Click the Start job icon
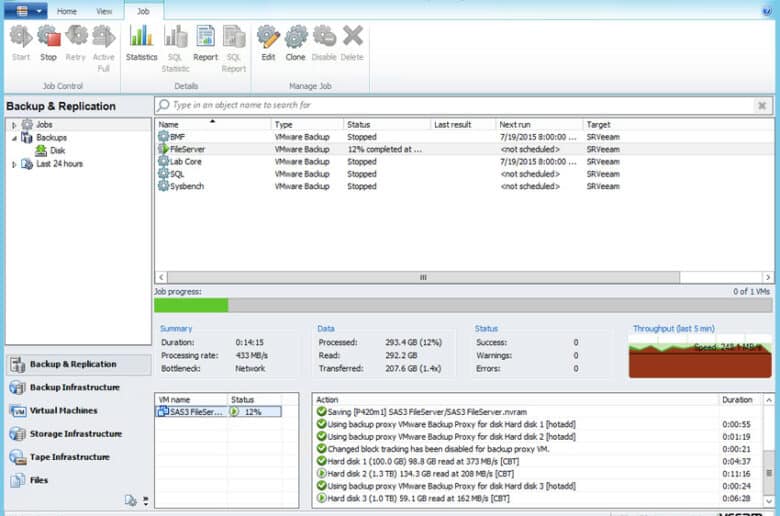 (21, 43)
